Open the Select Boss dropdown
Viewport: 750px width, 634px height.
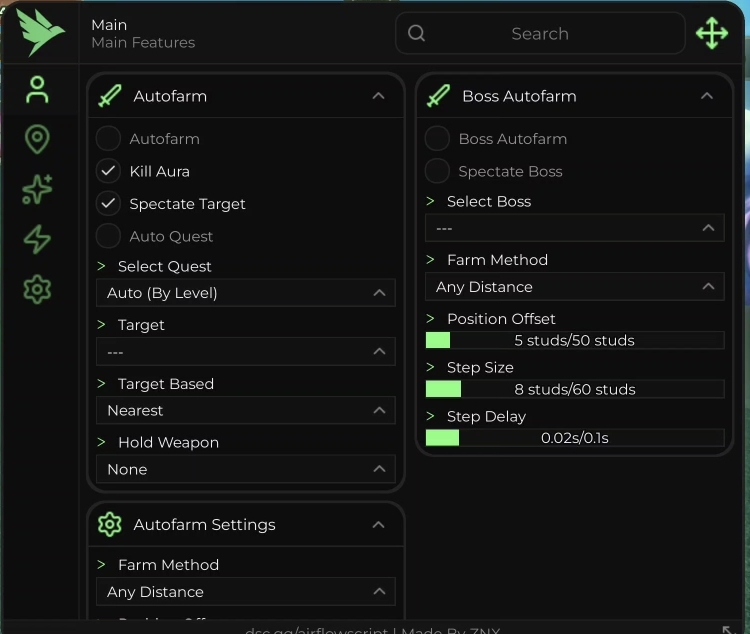coord(574,229)
